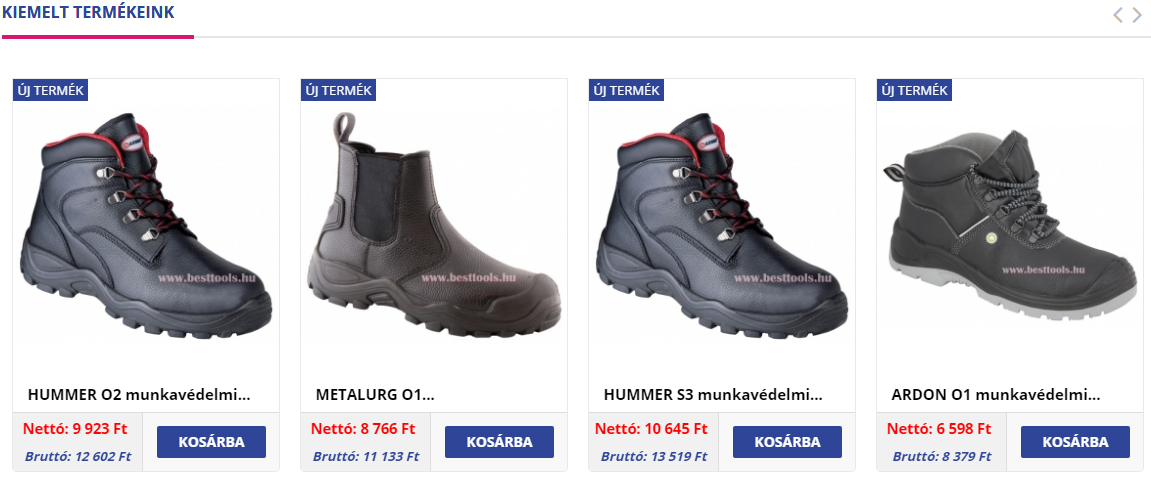Open ARDON O1 munkavédelmi product title
The image size is (1151, 479).
click(x=996, y=395)
